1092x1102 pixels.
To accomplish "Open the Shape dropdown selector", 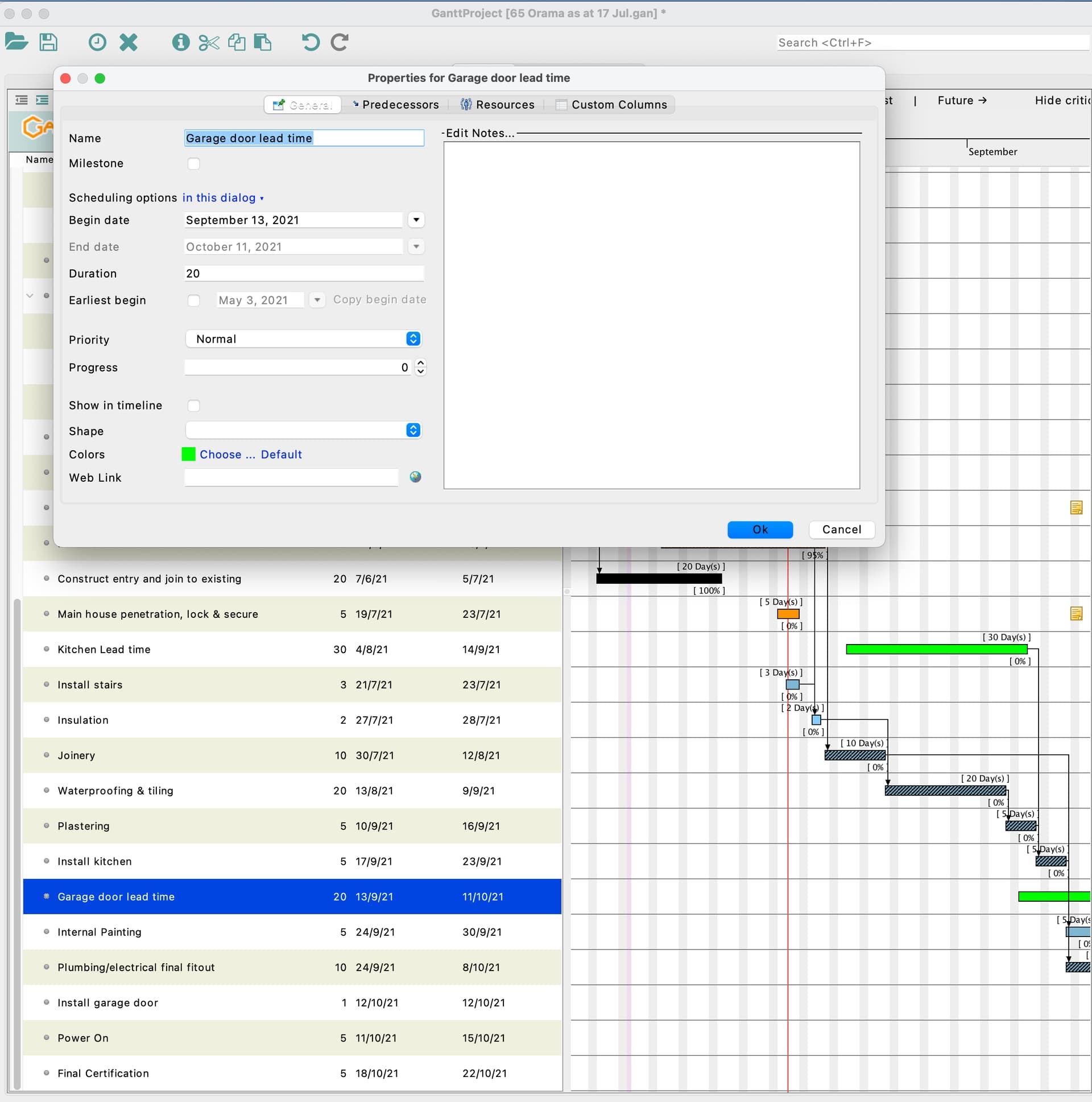I will tap(412, 430).
